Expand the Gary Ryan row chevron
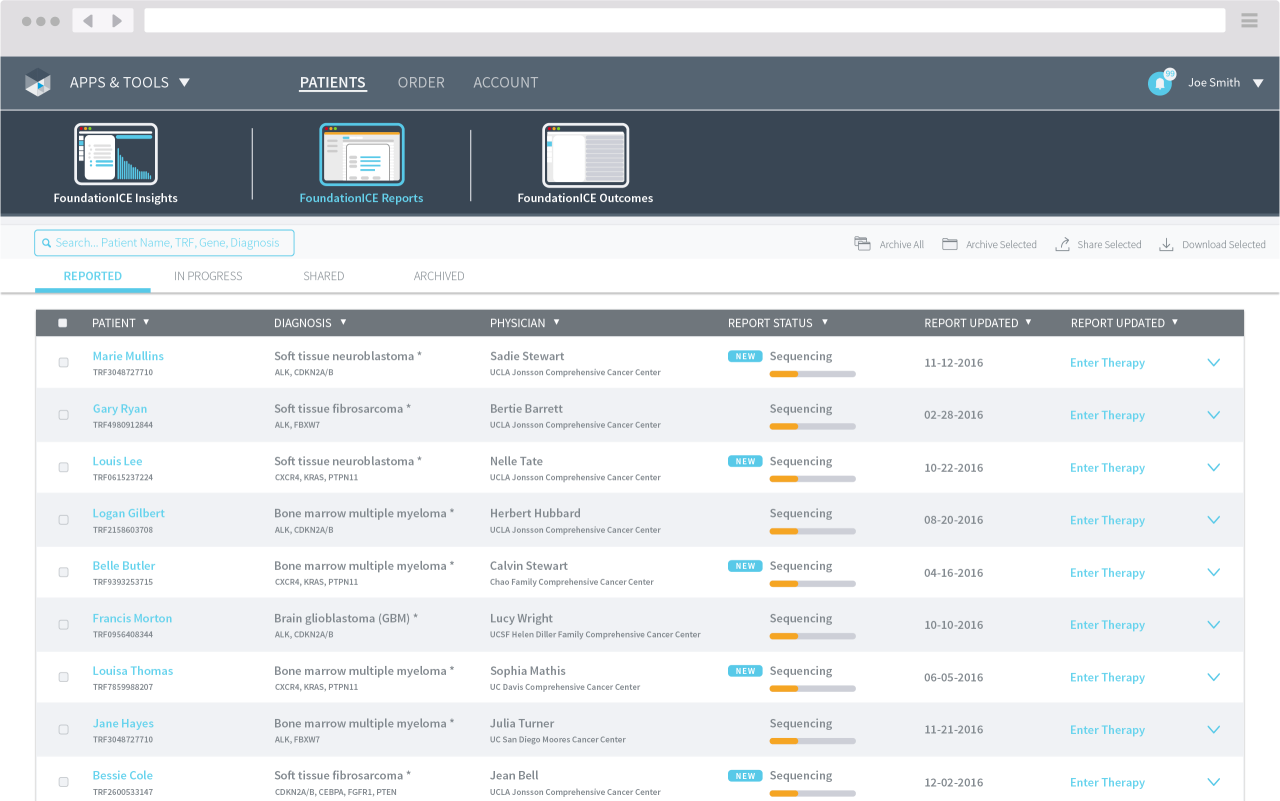 tap(1214, 415)
